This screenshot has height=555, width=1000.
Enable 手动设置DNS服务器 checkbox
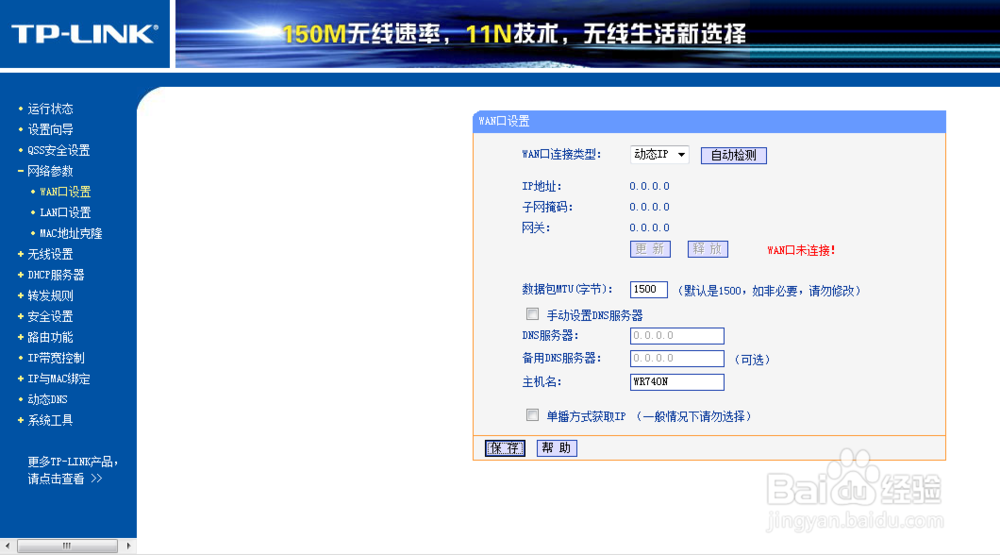point(533,314)
